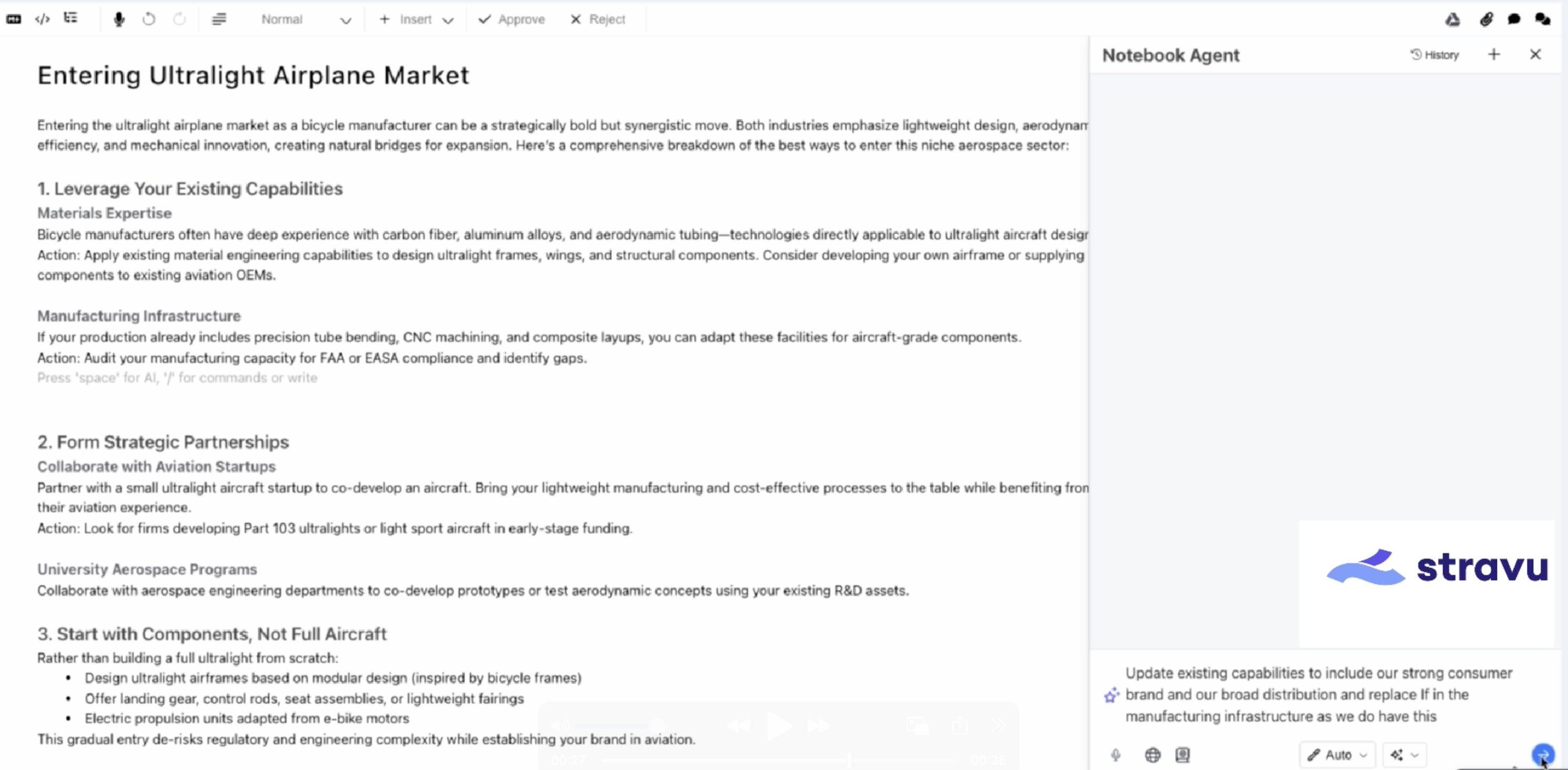Toggle the notebook source icon in agent panel
This screenshot has width=1568, height=770.
pyautogui.click(x=1182, y=755)
